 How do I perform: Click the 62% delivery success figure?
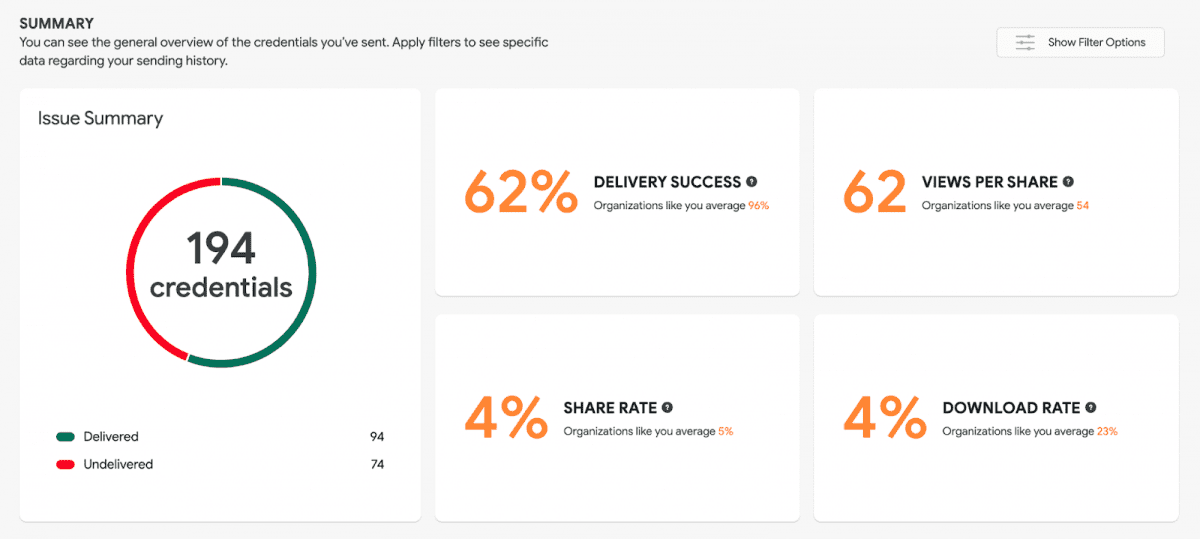point(521,191)
